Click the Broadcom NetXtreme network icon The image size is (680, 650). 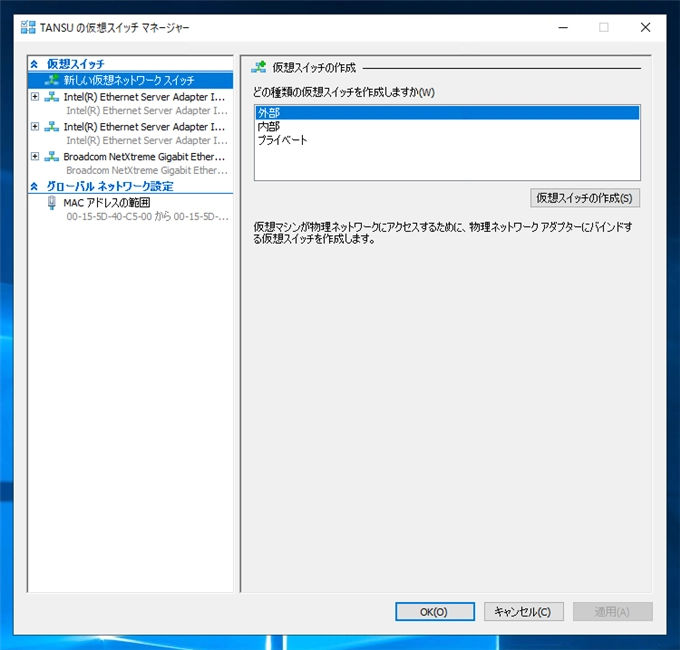coord(52,157)
